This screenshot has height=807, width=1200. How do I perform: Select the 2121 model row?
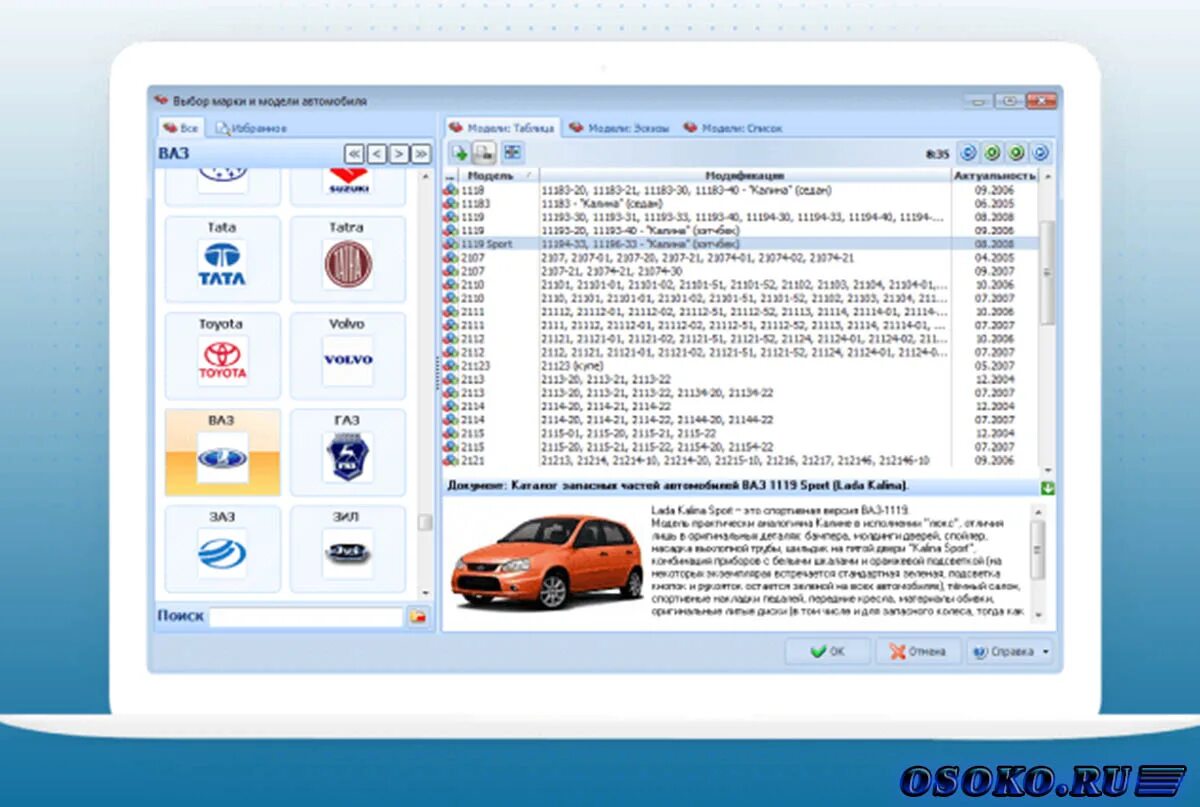point(741,461)
